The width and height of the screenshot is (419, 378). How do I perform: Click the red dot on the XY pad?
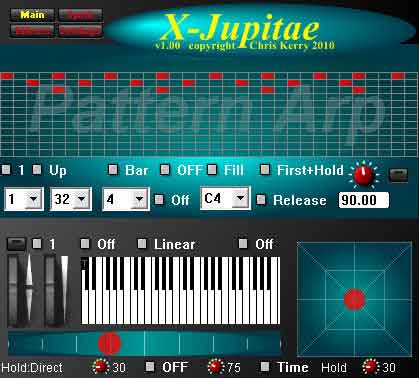355,300
